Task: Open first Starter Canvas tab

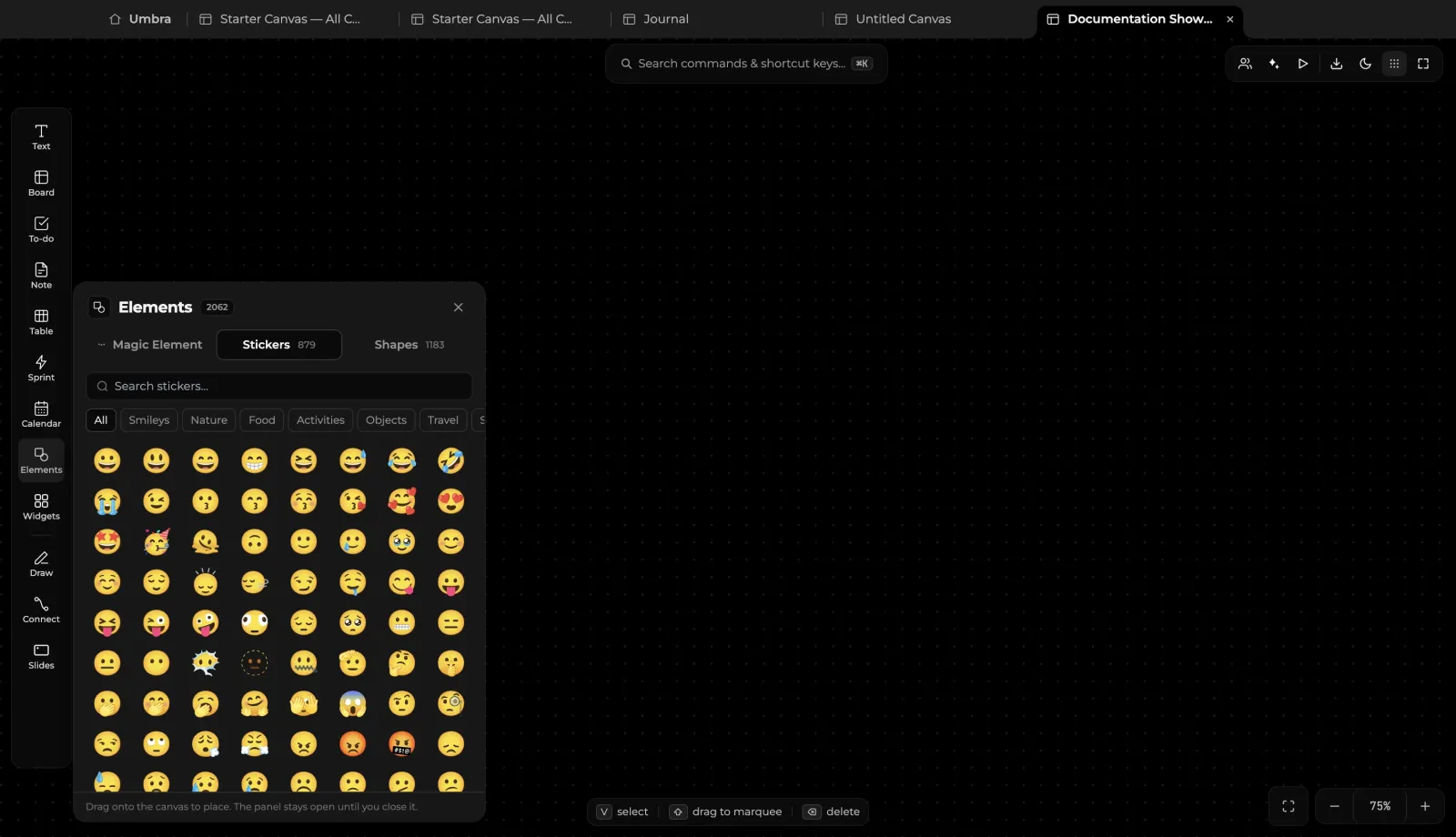Action: click(x=280, y=19)
